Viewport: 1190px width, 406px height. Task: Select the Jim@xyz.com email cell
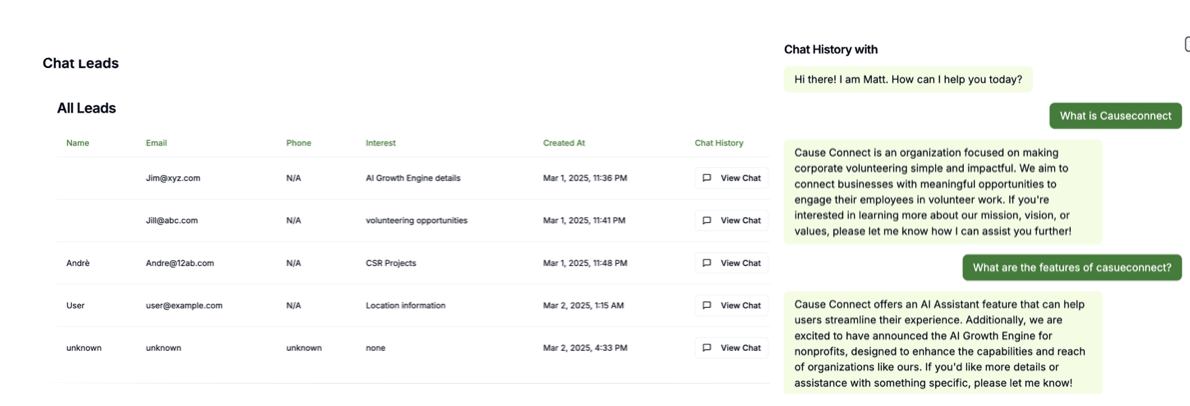click(x=173, y=178)
